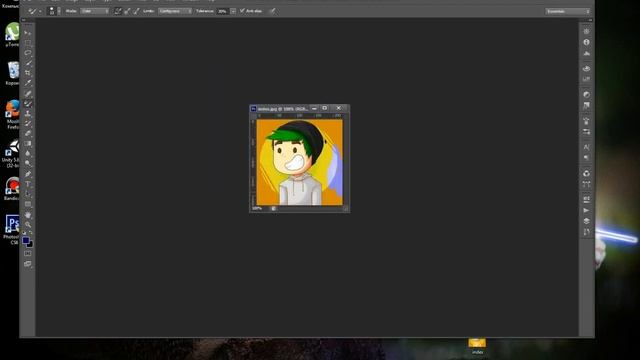Open the Histogram panel icon
This screenshot has width=640, height=360.
pos(587,53)
